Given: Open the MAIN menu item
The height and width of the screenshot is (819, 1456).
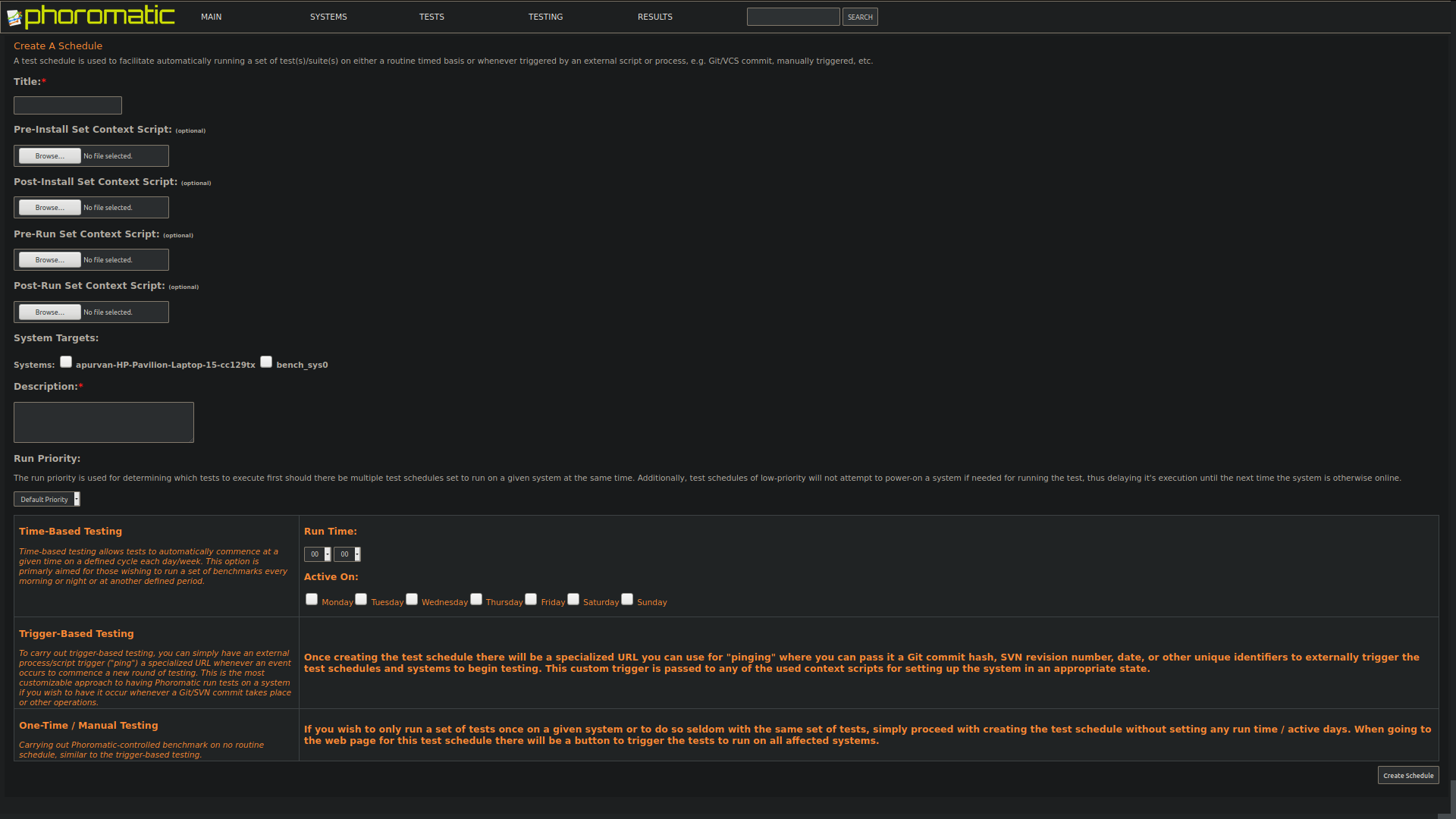Looking at the screenshot, I should (x=211, y=17).
